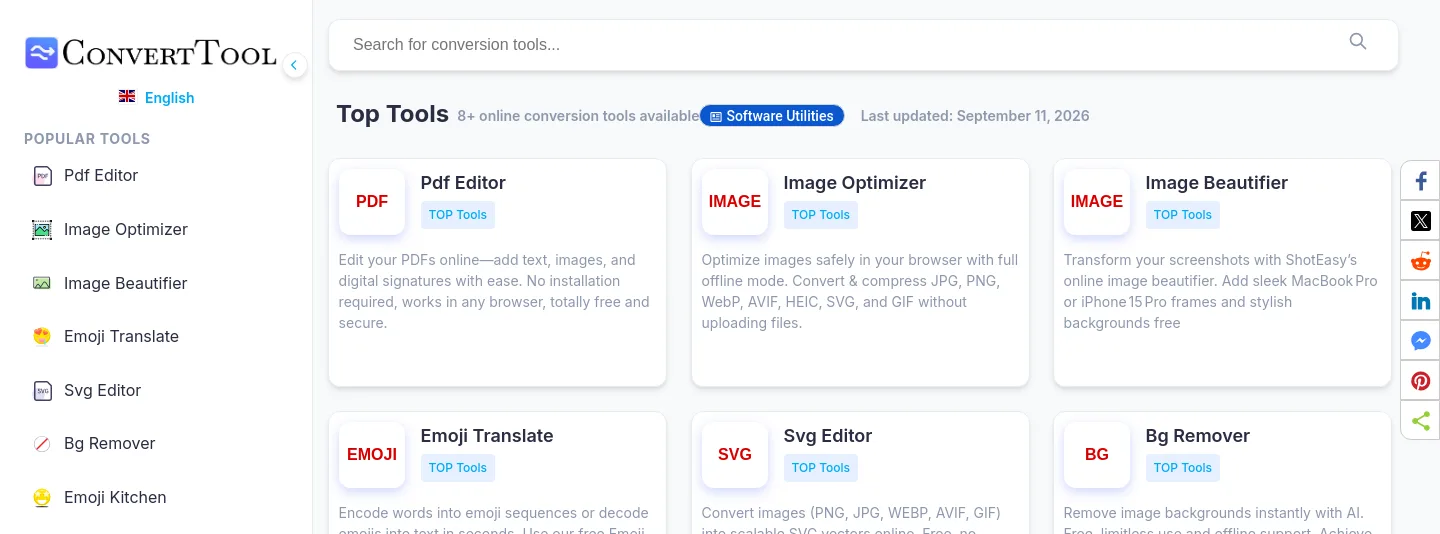Click the ConvertTool logo icon
Screen dimensions: 1440x534
42,53
